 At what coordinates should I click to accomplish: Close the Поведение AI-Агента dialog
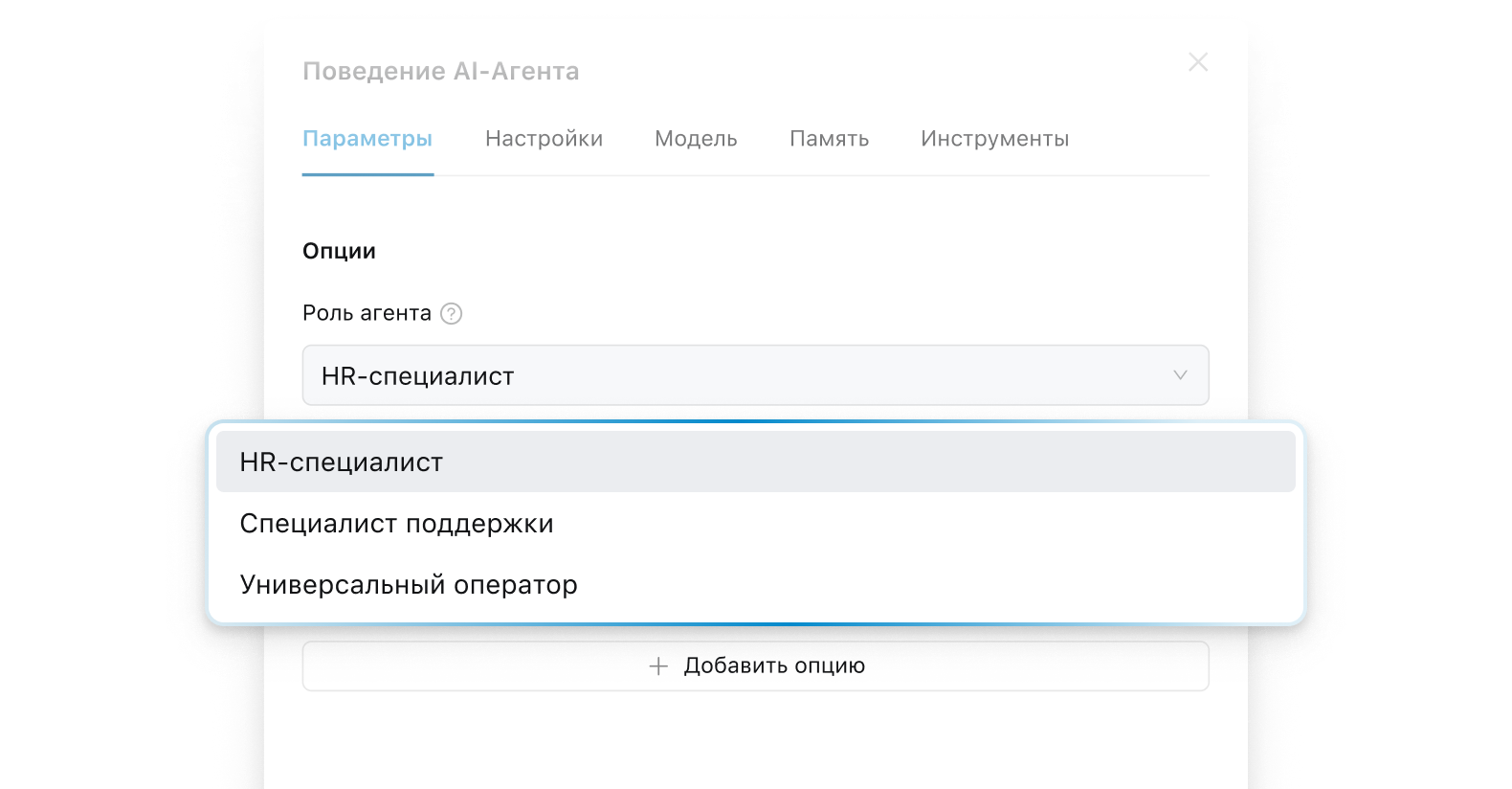(1197, 62)
